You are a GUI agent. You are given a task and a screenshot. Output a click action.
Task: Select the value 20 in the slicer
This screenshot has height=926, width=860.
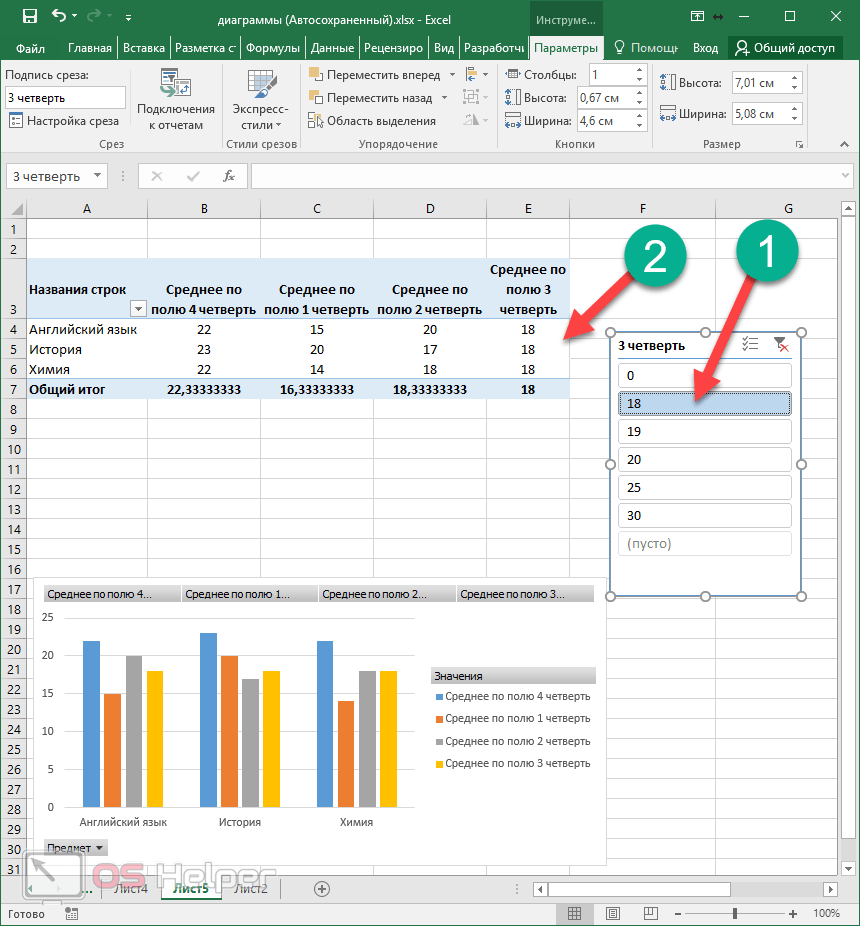[704, 460]
